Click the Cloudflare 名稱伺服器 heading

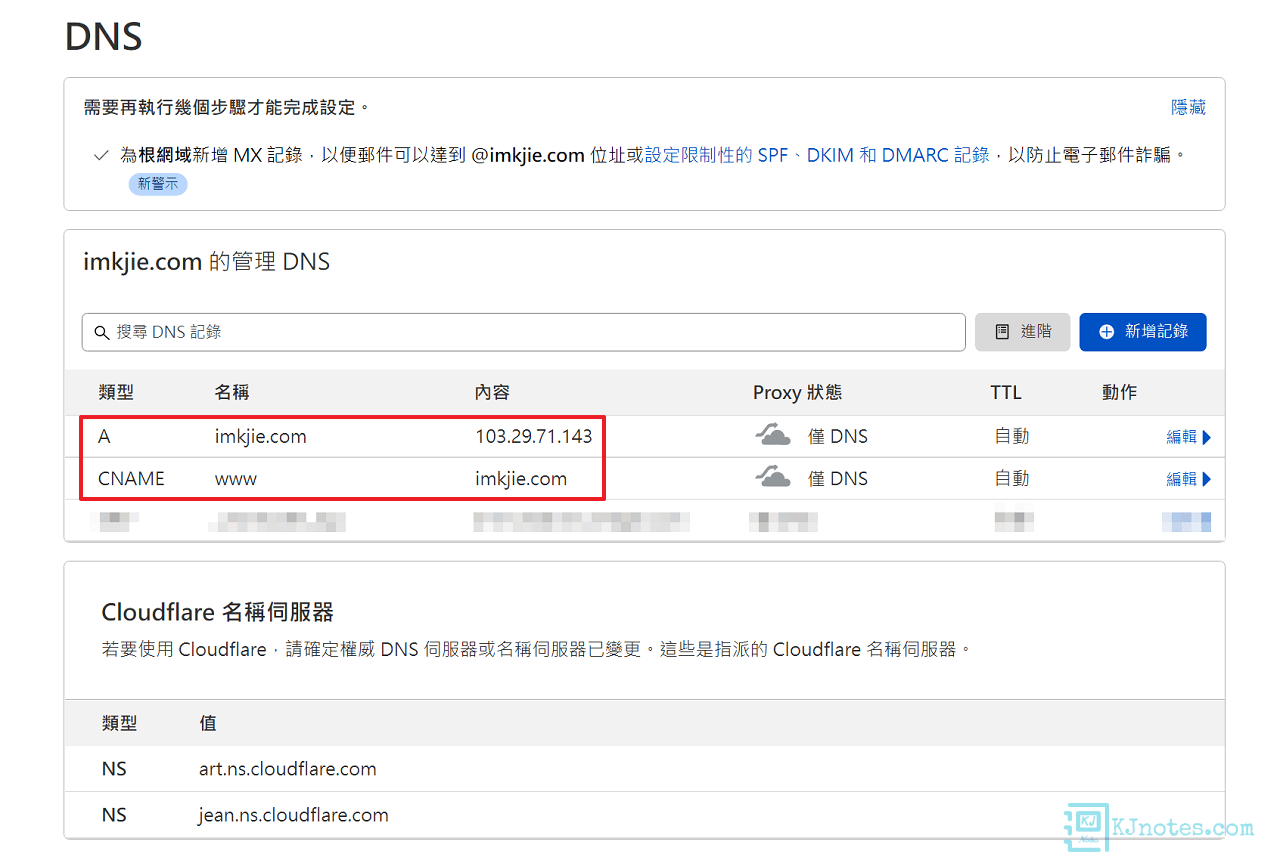pyautogui.click(x=218, y=612)
